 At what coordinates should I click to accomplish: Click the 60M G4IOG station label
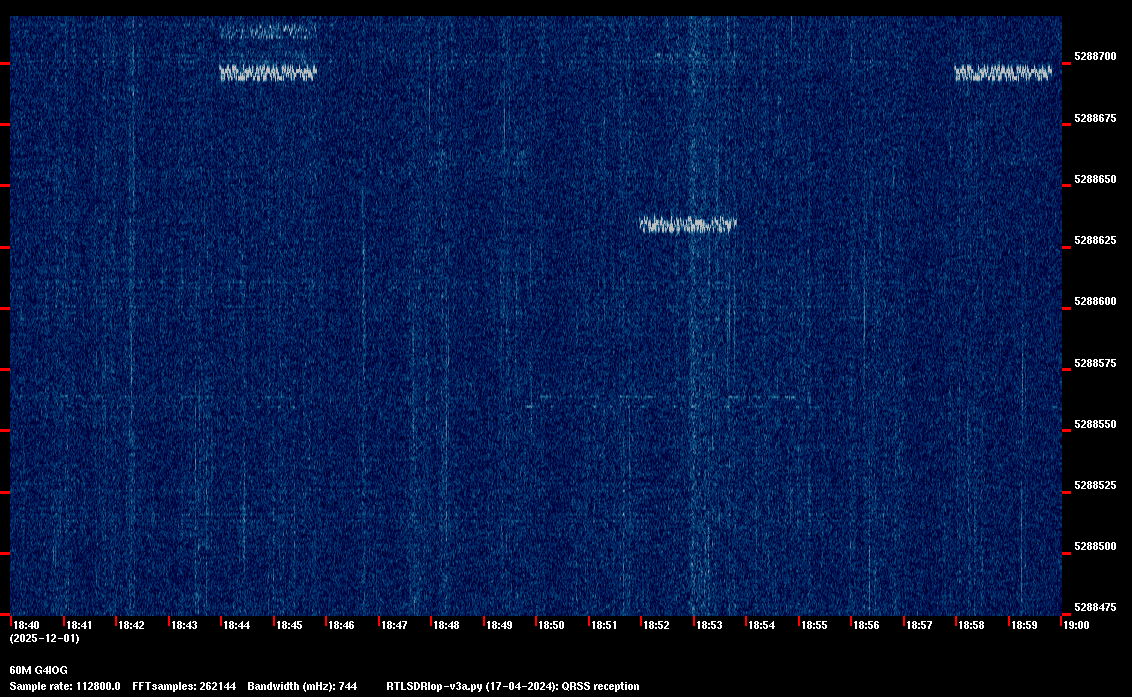point(38,670)
